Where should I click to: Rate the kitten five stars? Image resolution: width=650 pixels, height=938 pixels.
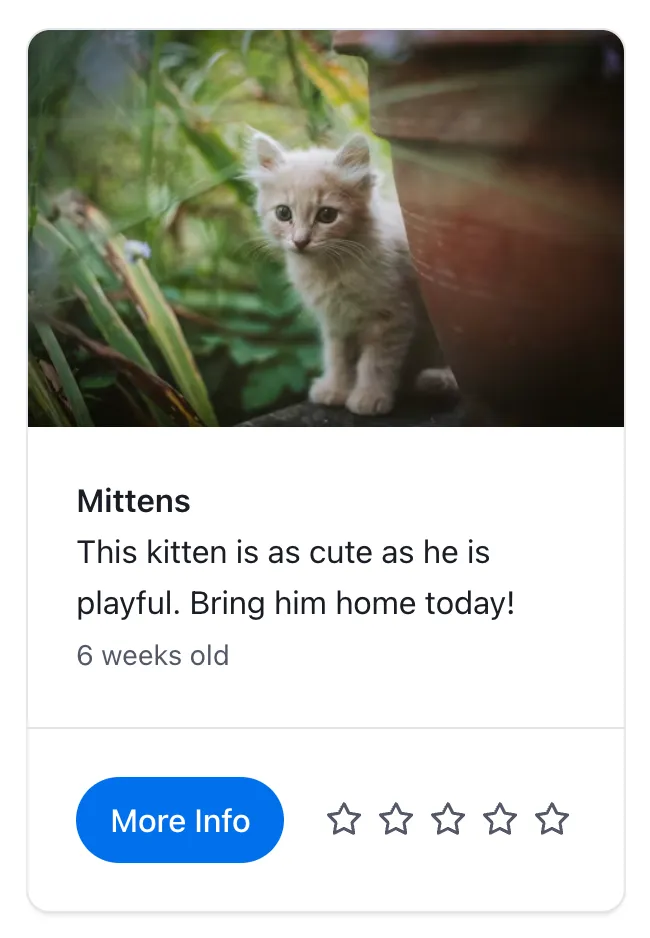point(552,820)
